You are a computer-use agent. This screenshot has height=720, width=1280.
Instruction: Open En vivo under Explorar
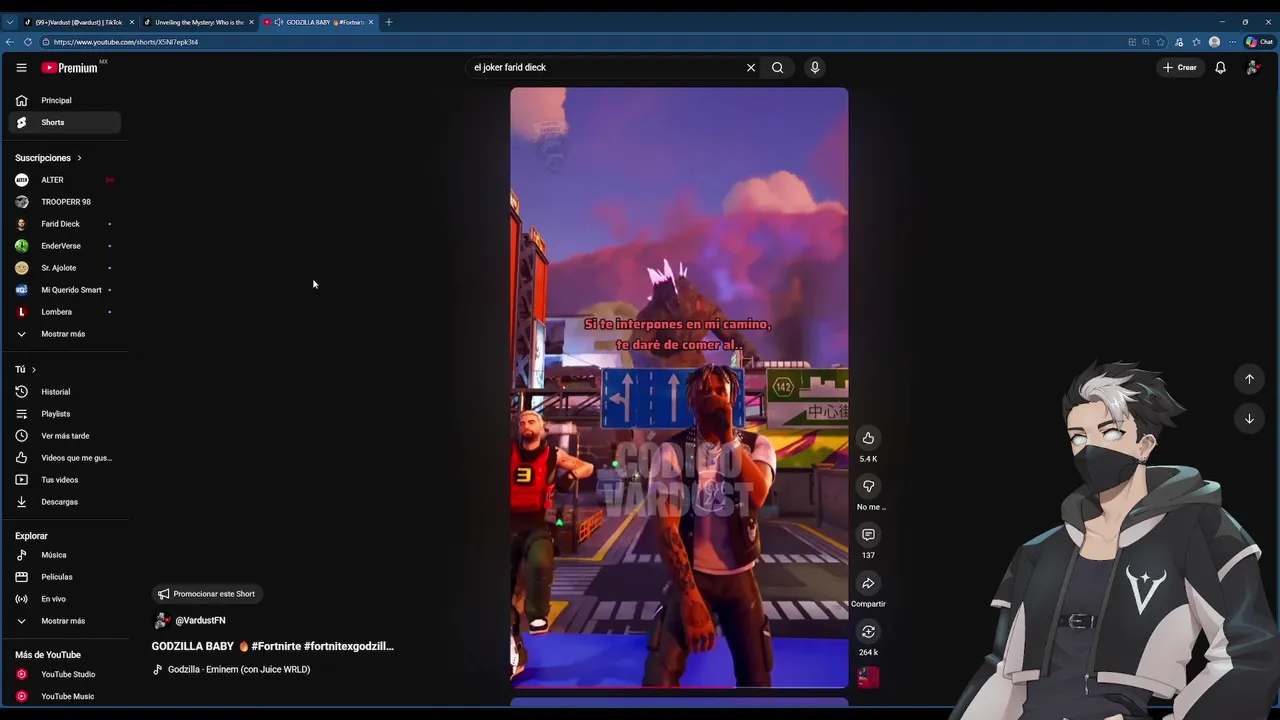(x=65, y=599)
